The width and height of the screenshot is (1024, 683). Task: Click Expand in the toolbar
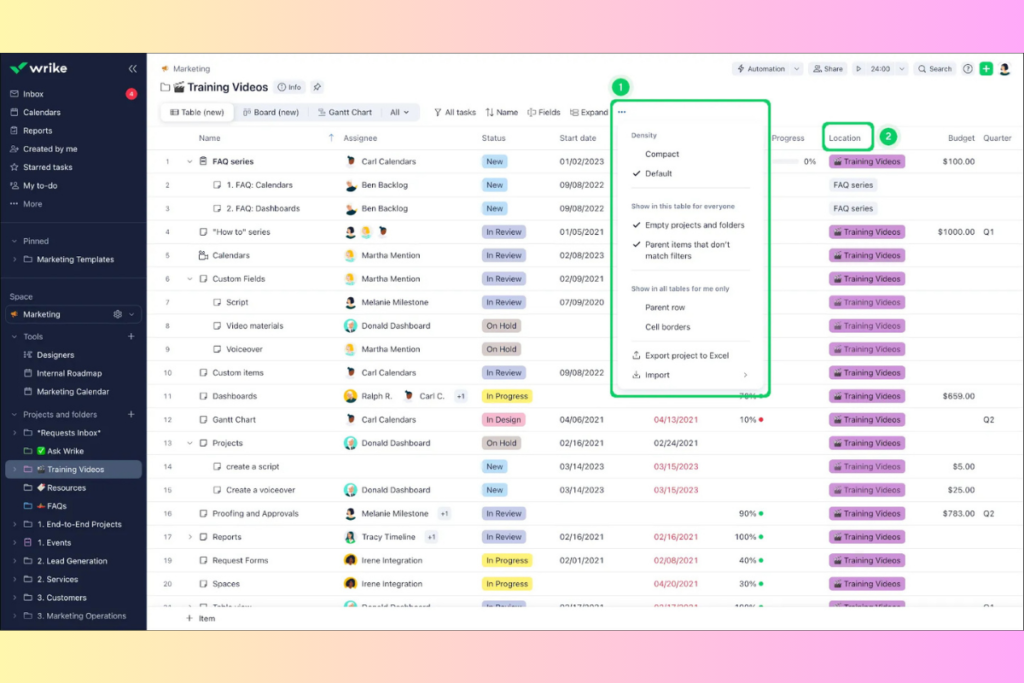coord(589,112)
